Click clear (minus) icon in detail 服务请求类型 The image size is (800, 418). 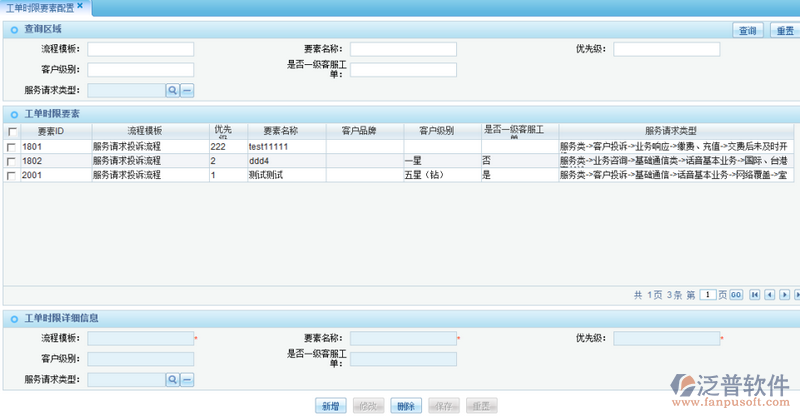pyautogui.click(x=187, y=380)
